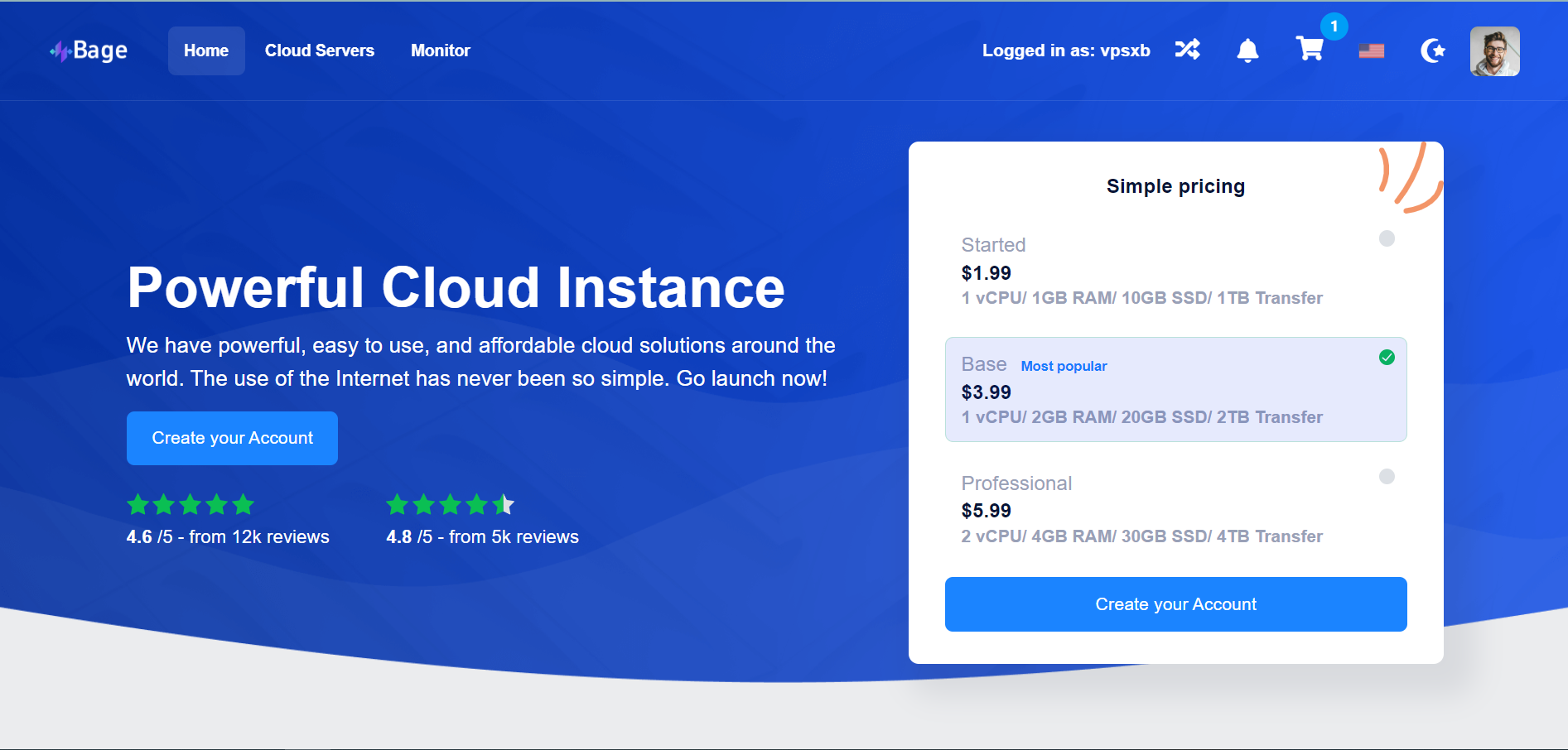Click the cart badge showing 1
Image resolution: width=1568 pixels, height=750 pixels.
(x=1334, y=26)
